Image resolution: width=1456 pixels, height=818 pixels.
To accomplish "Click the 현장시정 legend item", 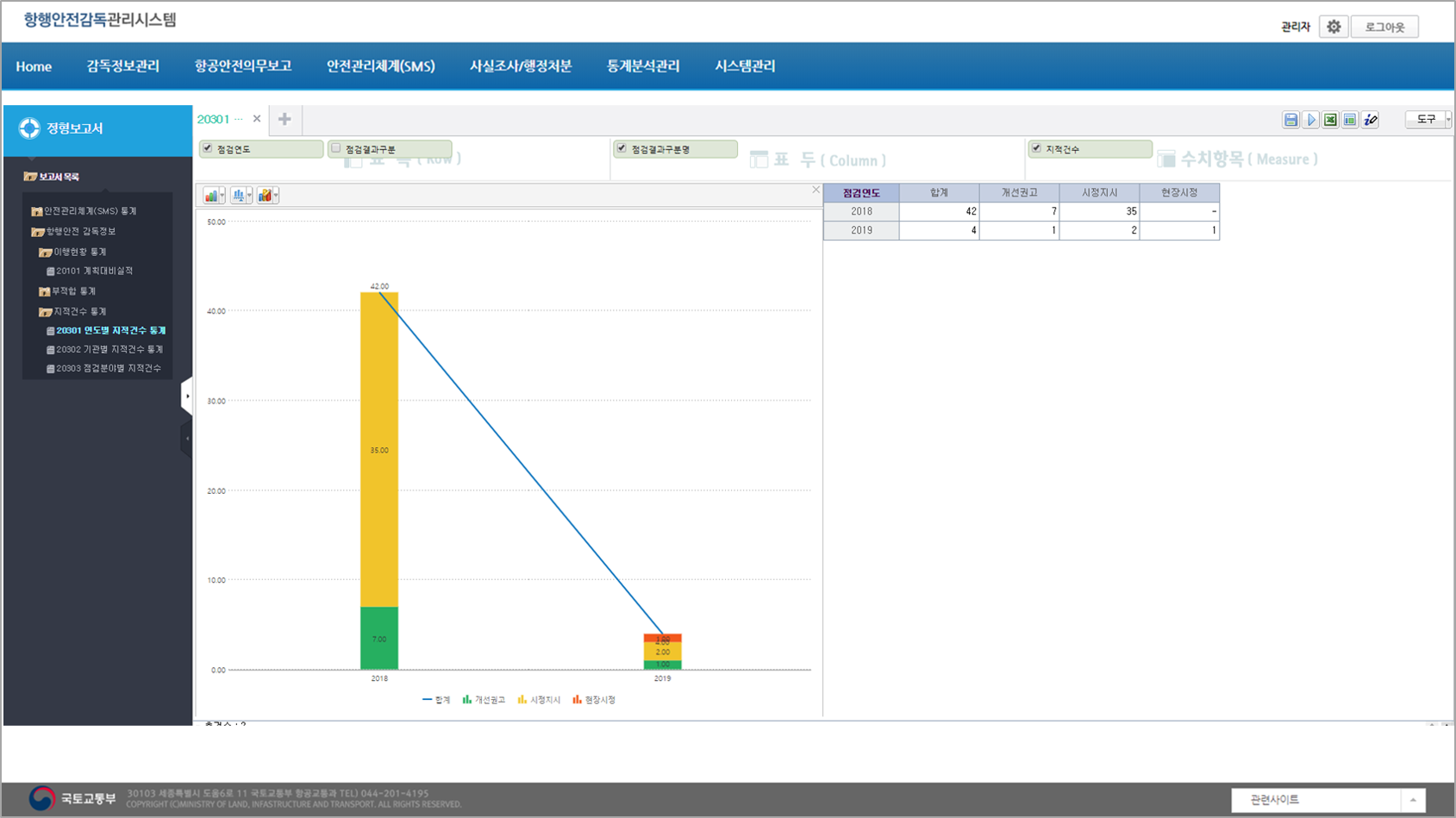I will point(594,700).
